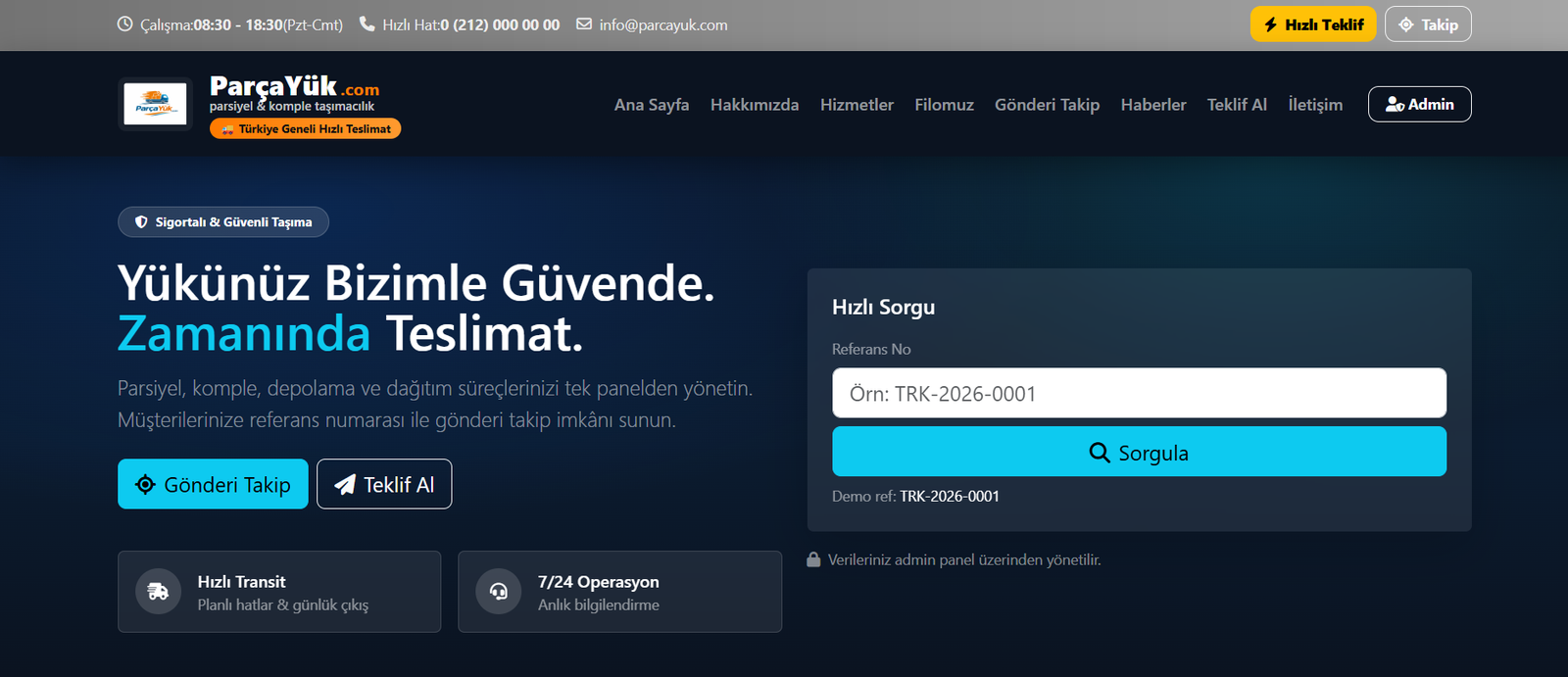Click the ParçaYük logo image

click(155, 104)
